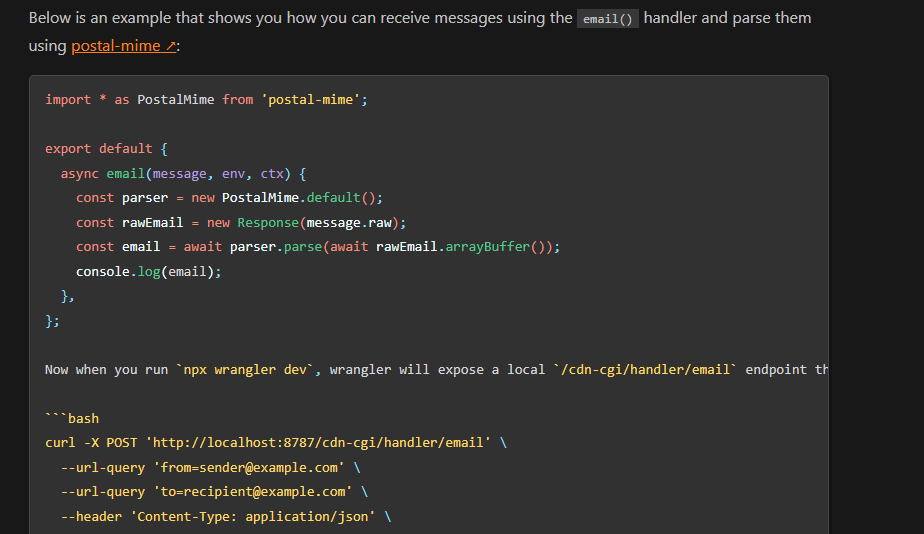
Task: Click the ```bash fence line
Action: pos(72,418)
